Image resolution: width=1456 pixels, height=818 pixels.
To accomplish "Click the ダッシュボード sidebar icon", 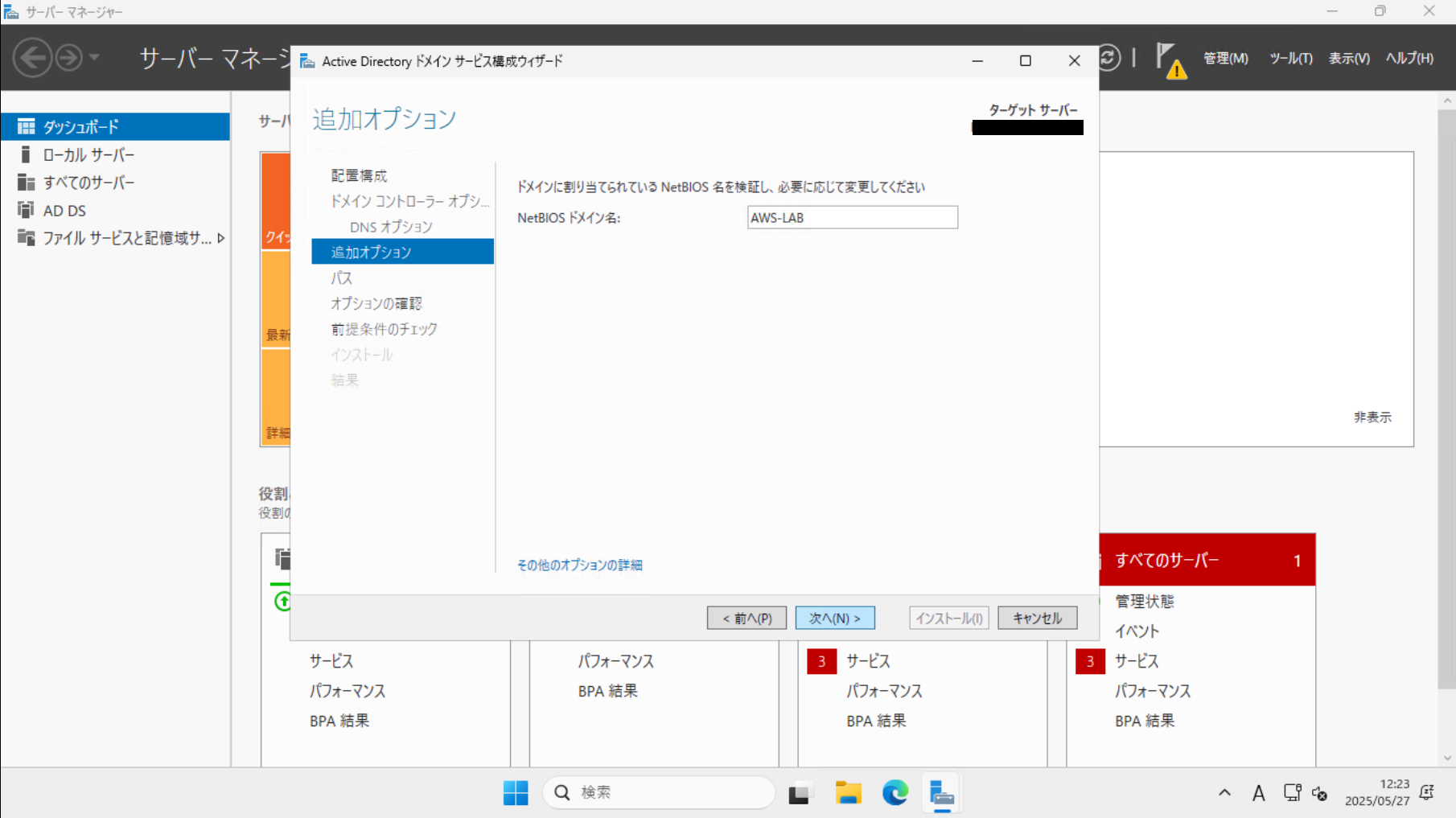I will coord(27,126).
